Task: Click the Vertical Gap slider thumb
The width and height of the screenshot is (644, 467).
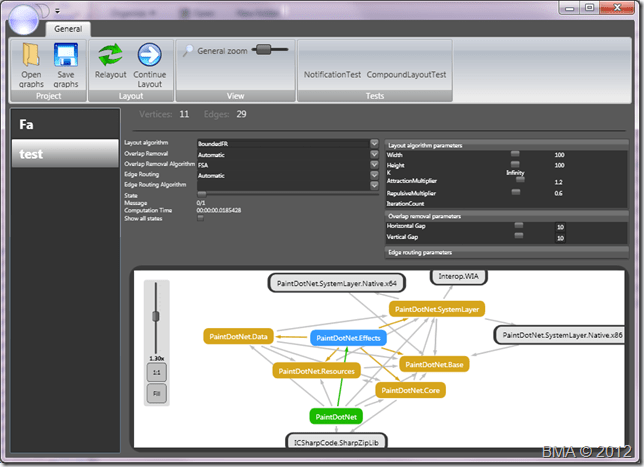Action: click(519, 236)
